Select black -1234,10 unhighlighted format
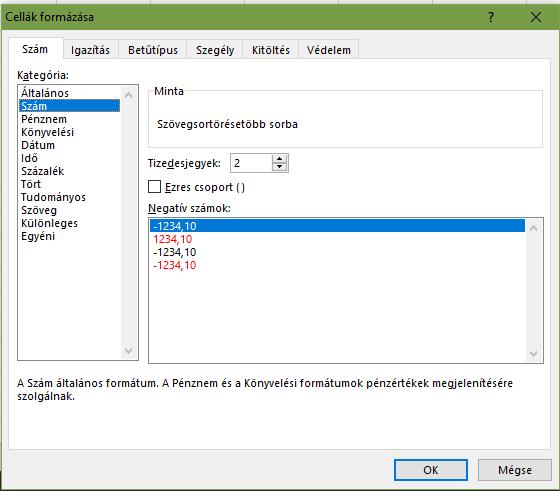The image size is (560, 491). tap(337, 252)
